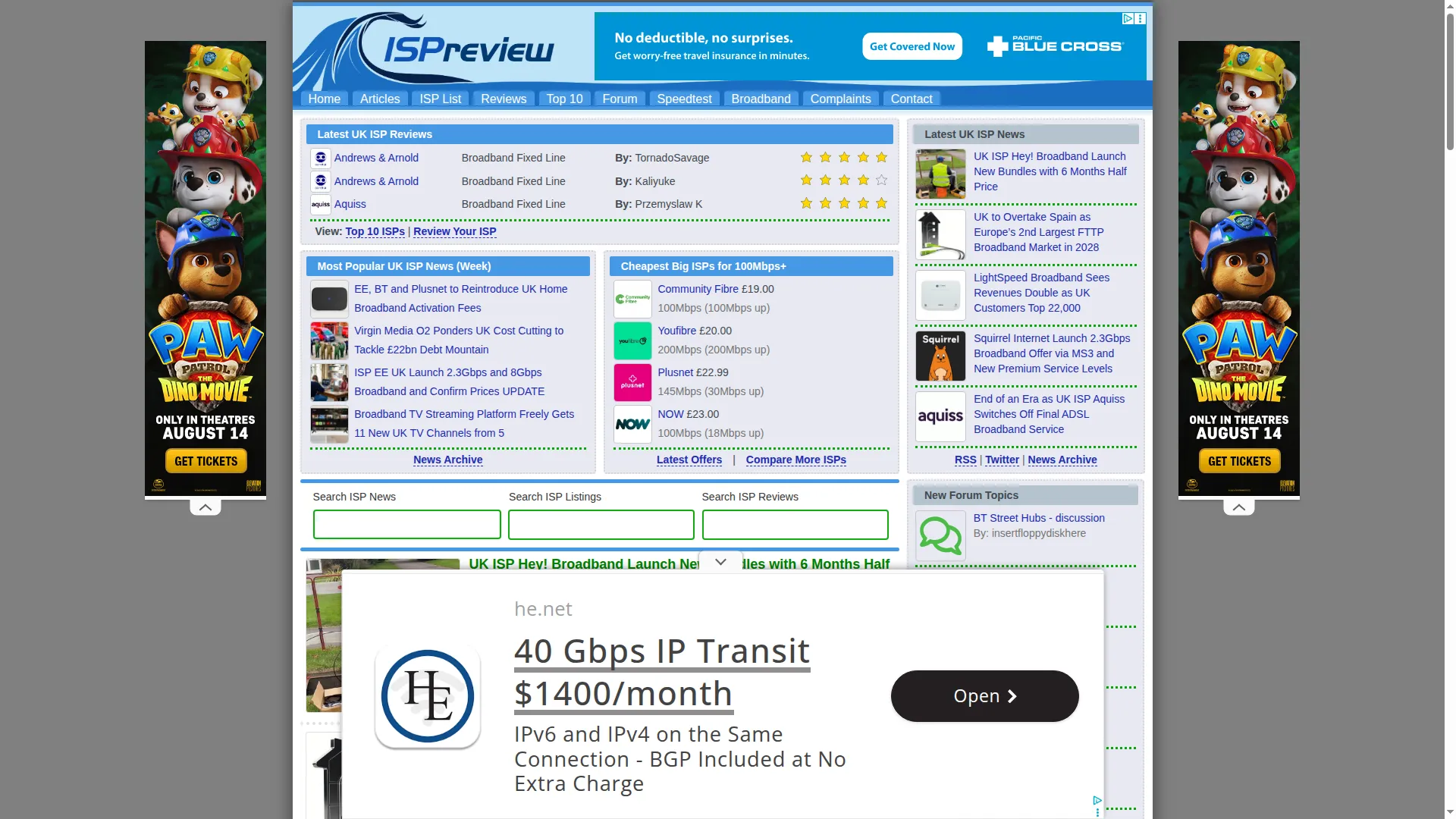The image size is (1456, 819).
Task: Open the aquiss logo news thumbnail
Action: click(940, 417)
